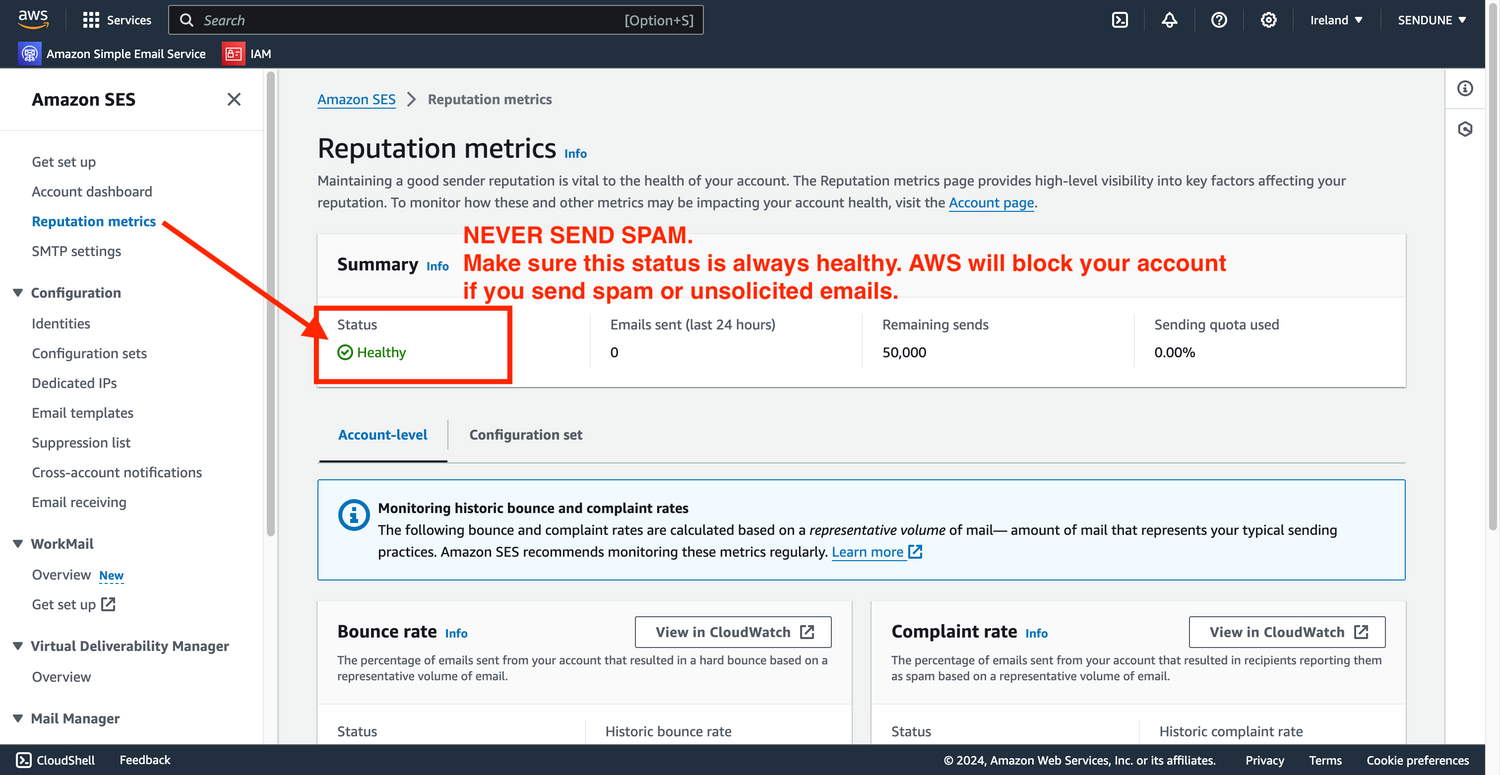Image resolution: width=1500 pixels, height=775 pixels.
Task: Switch to the Configuration set tab
Action: coord(526,435)
